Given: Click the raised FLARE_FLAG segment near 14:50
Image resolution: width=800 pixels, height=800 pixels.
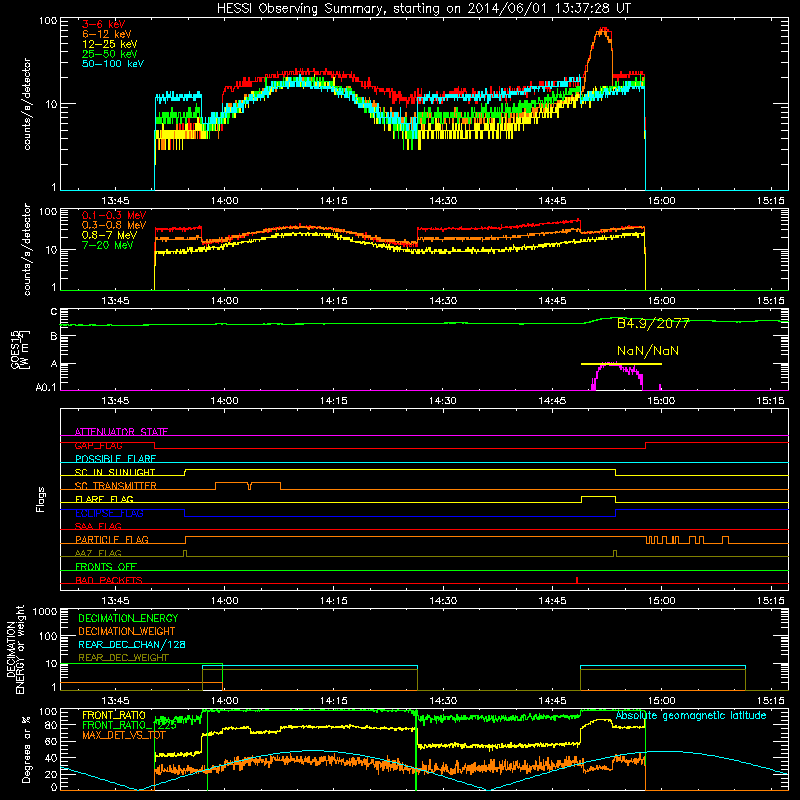Looking at the screenshot, I should (598, 496).
